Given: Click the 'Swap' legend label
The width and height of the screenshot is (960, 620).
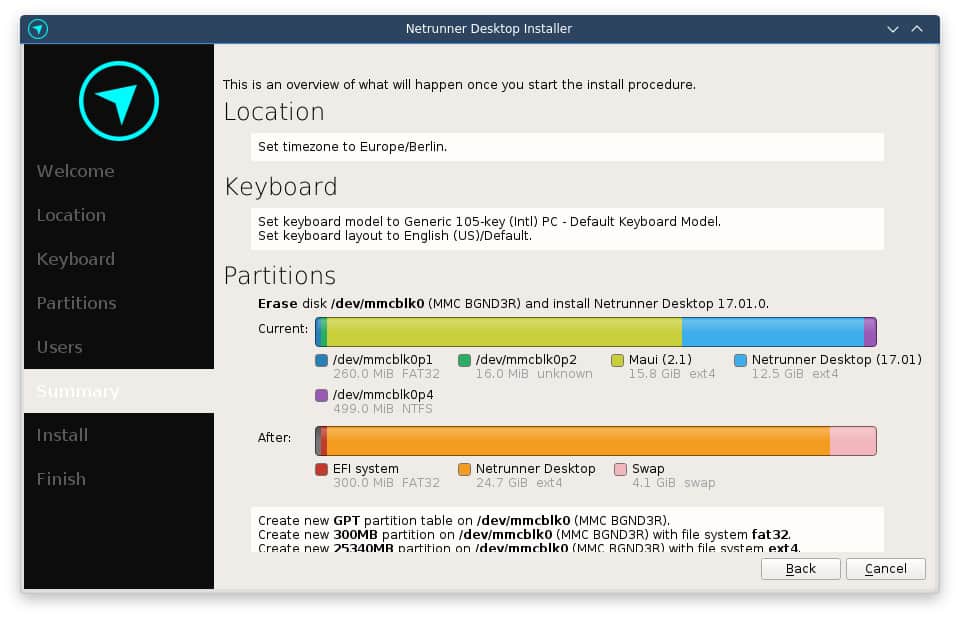Looking at the screenshot, I should click(648, 468).
